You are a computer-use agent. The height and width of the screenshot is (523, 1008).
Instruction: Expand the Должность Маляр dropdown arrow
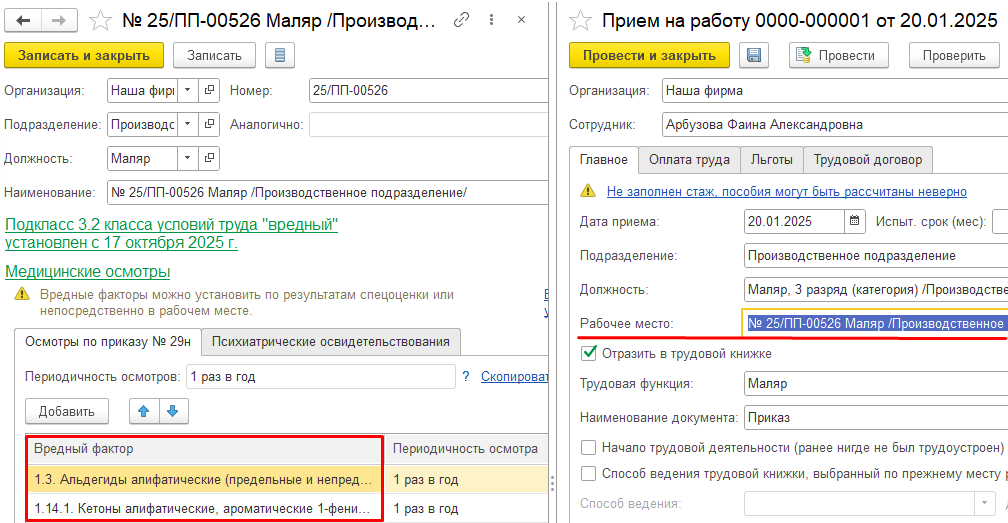pos(188,158)
